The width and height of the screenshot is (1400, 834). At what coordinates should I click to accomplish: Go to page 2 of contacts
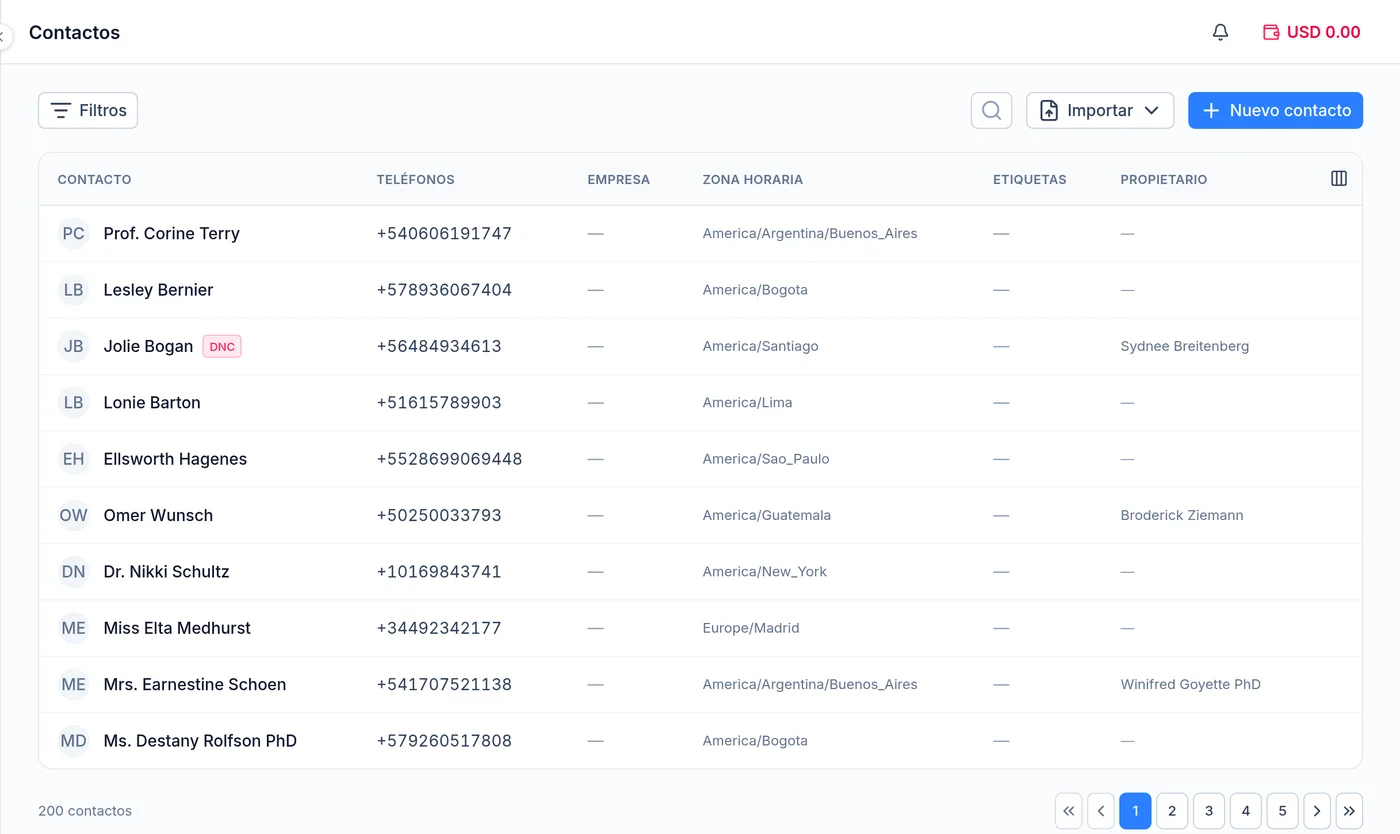click(1172, 811)
